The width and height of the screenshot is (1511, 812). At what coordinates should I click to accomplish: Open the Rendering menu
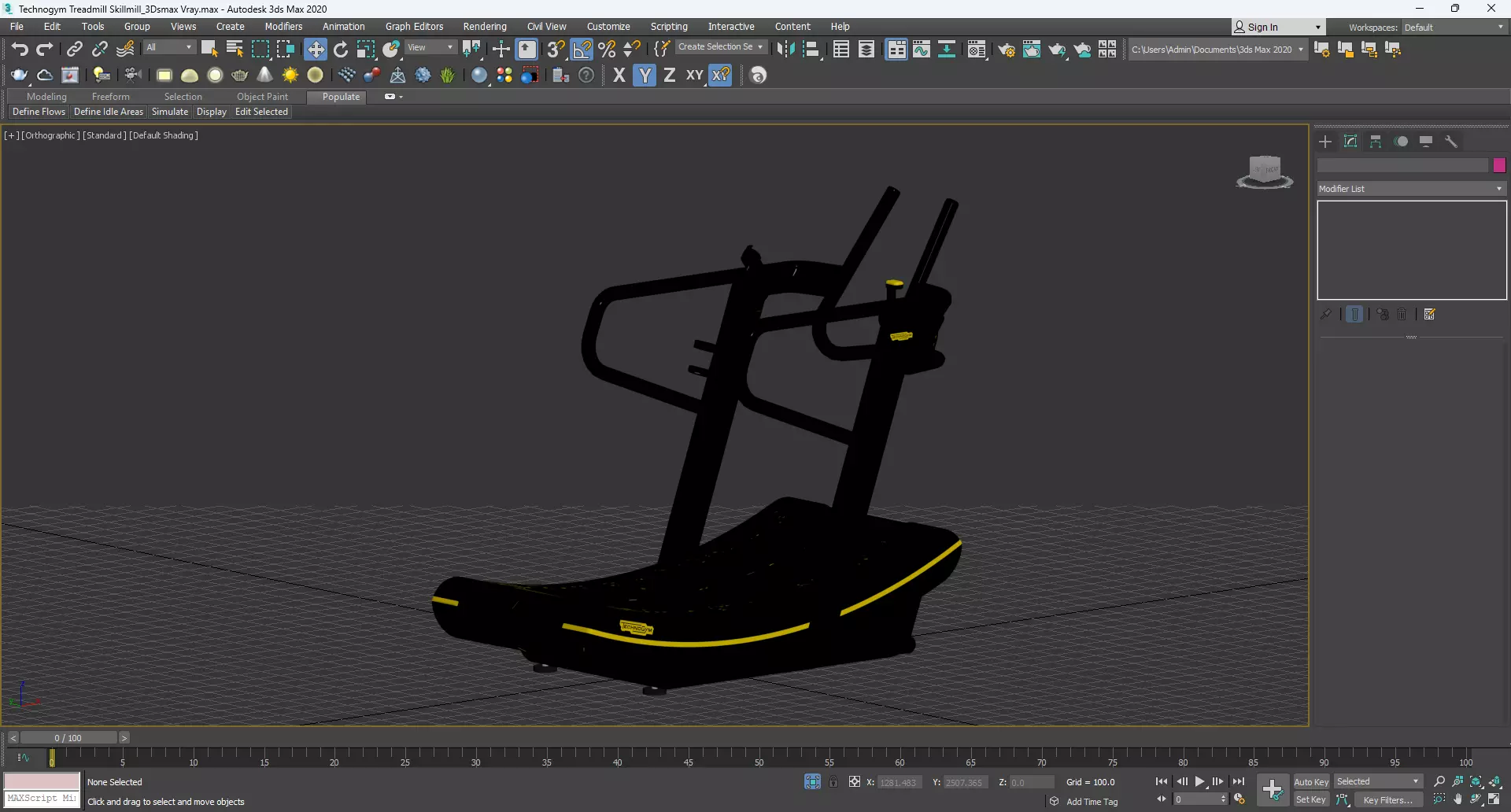pos(485,27)
